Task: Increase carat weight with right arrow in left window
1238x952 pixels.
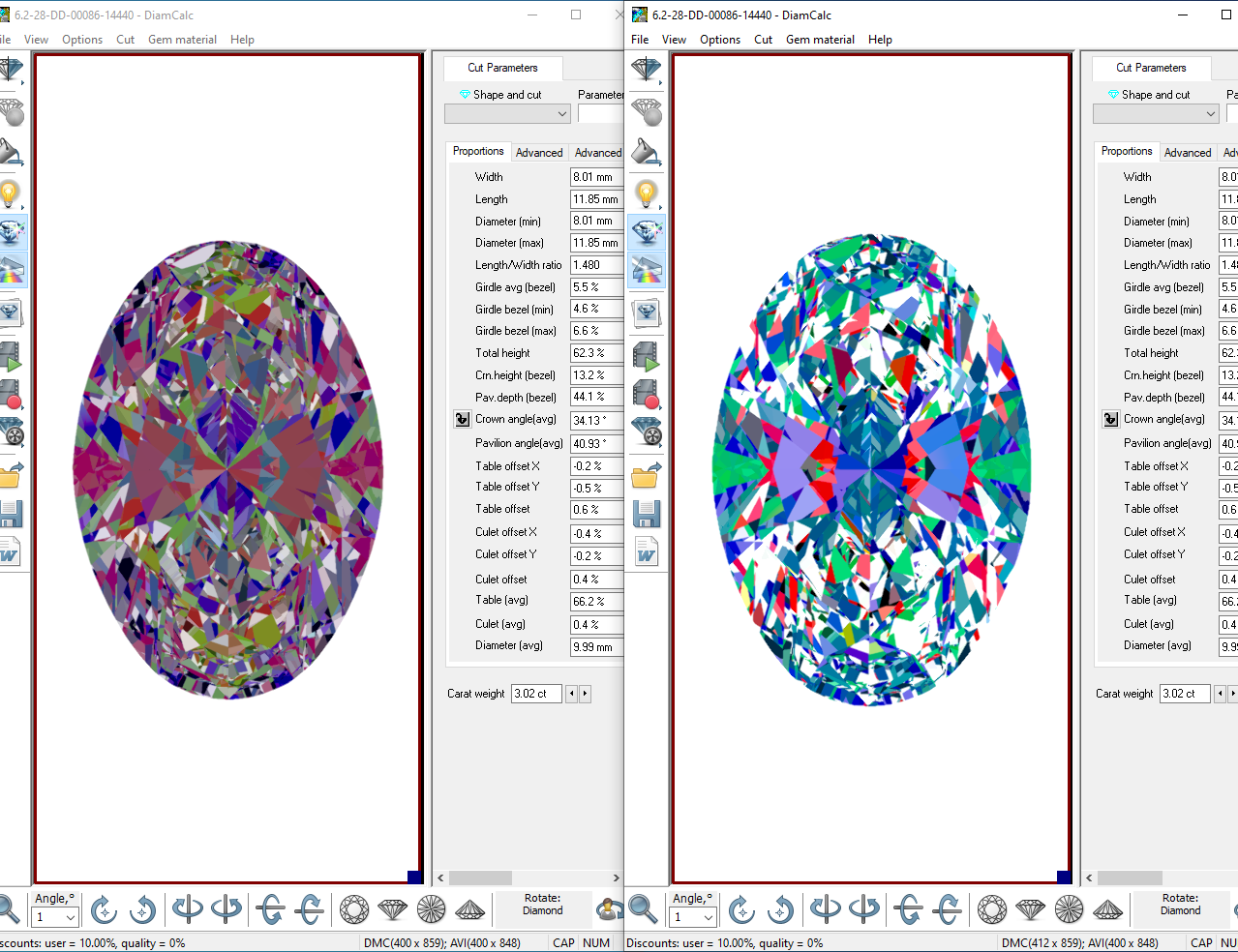Action: [x=585, y=694]
